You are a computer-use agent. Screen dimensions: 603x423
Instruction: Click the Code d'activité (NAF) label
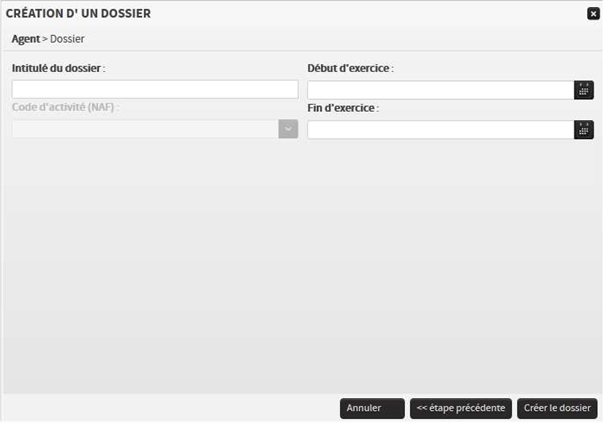tap(65, 107)
